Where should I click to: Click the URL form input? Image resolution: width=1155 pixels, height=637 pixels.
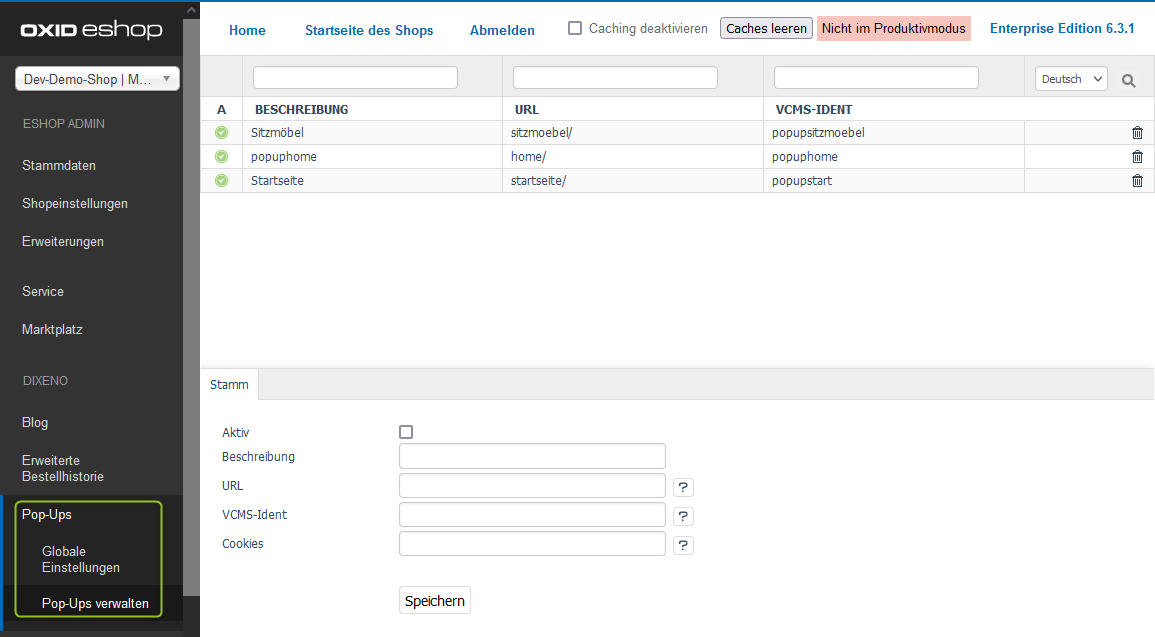coord(532,485)
